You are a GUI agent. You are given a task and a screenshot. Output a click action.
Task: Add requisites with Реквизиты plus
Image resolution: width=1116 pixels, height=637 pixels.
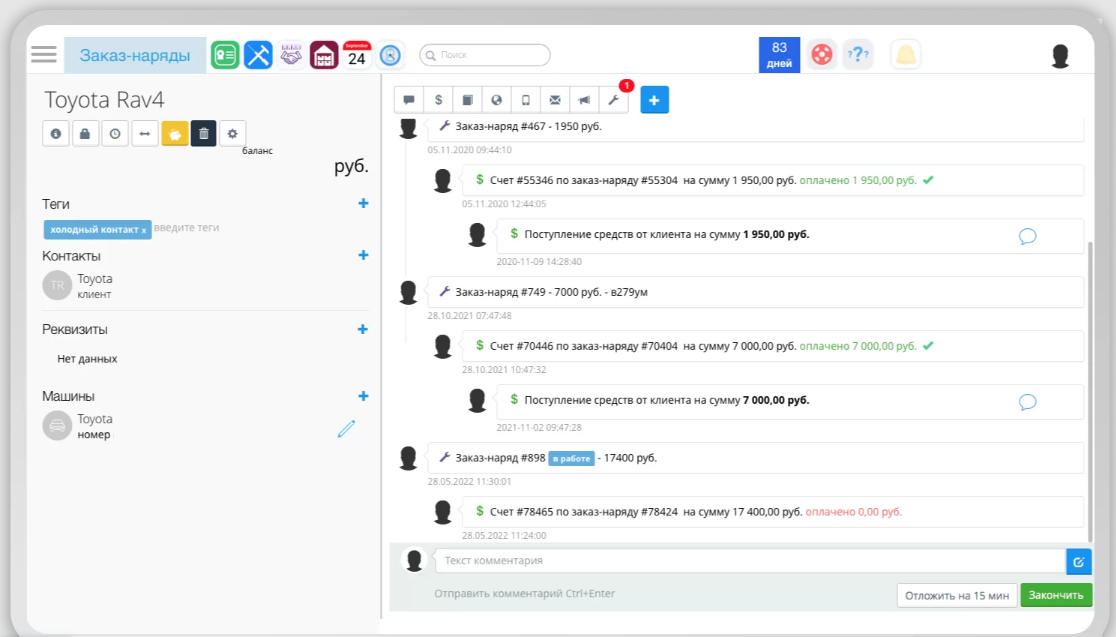coord(363,329)
